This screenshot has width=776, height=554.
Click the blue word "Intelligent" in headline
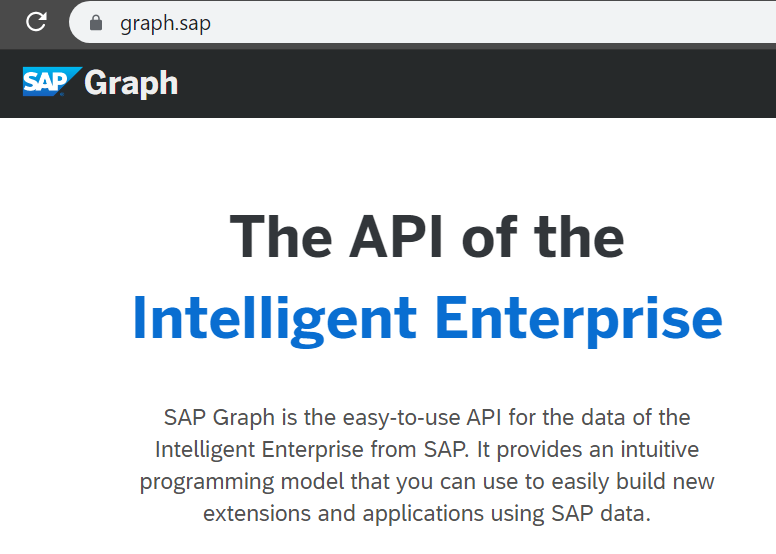[274, 317]
